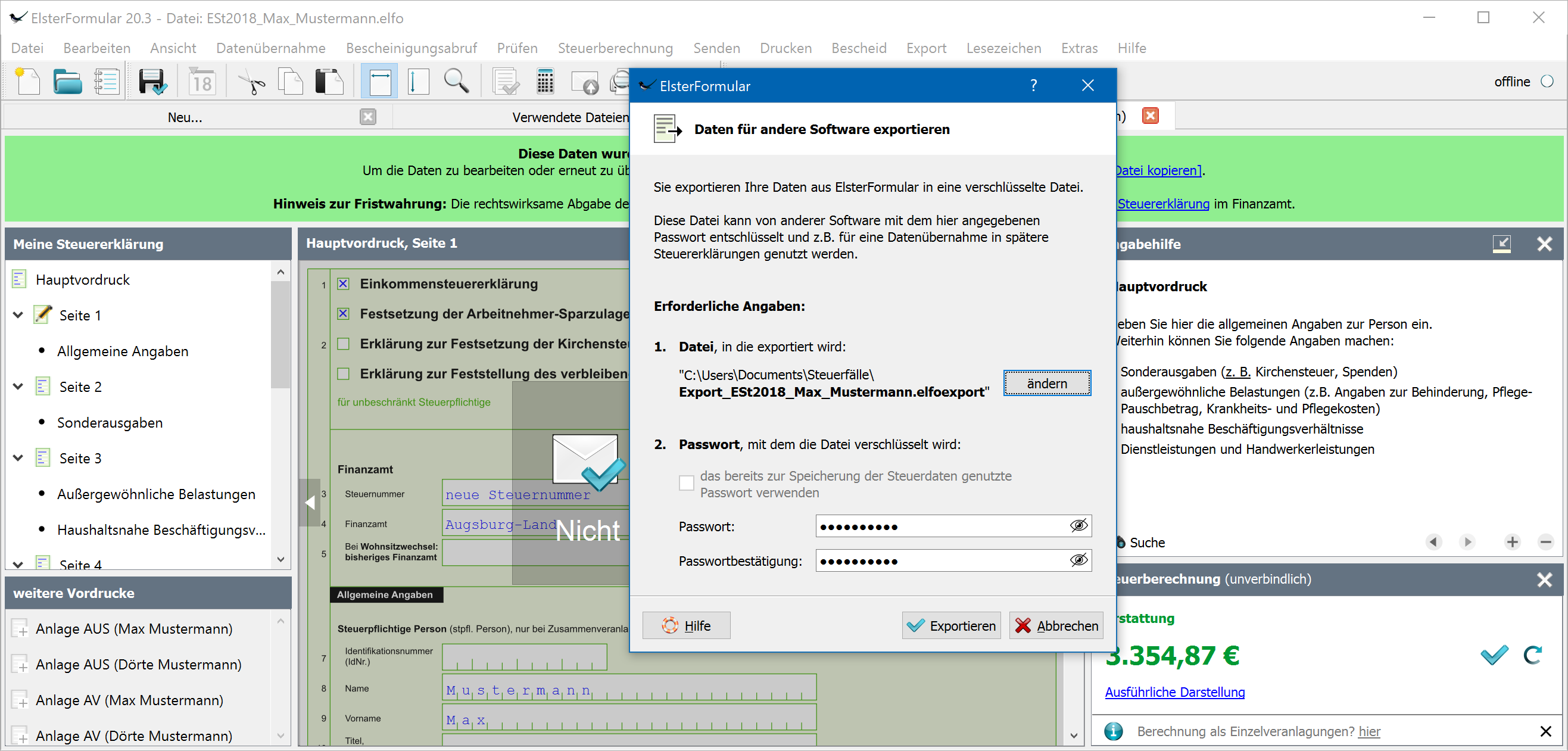Click the send envelope upload icon
This screenshot has height=751, width=1568.
(585, 83)
